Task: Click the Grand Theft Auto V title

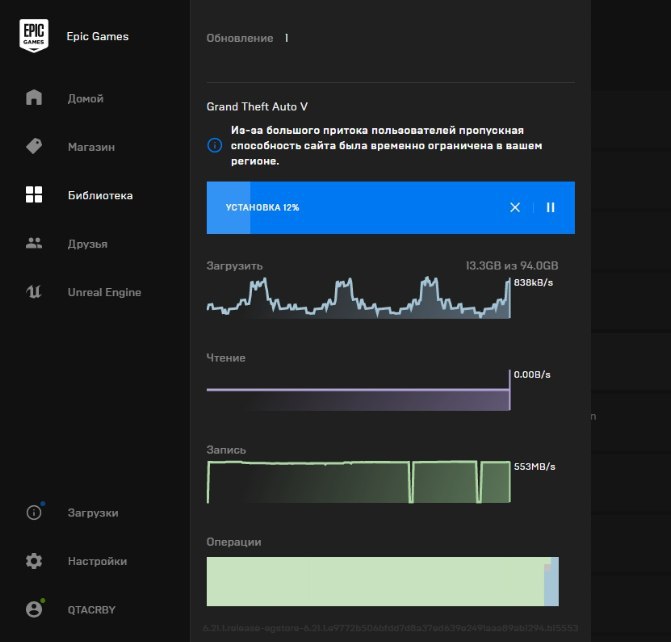Action: tap(257, 107)
